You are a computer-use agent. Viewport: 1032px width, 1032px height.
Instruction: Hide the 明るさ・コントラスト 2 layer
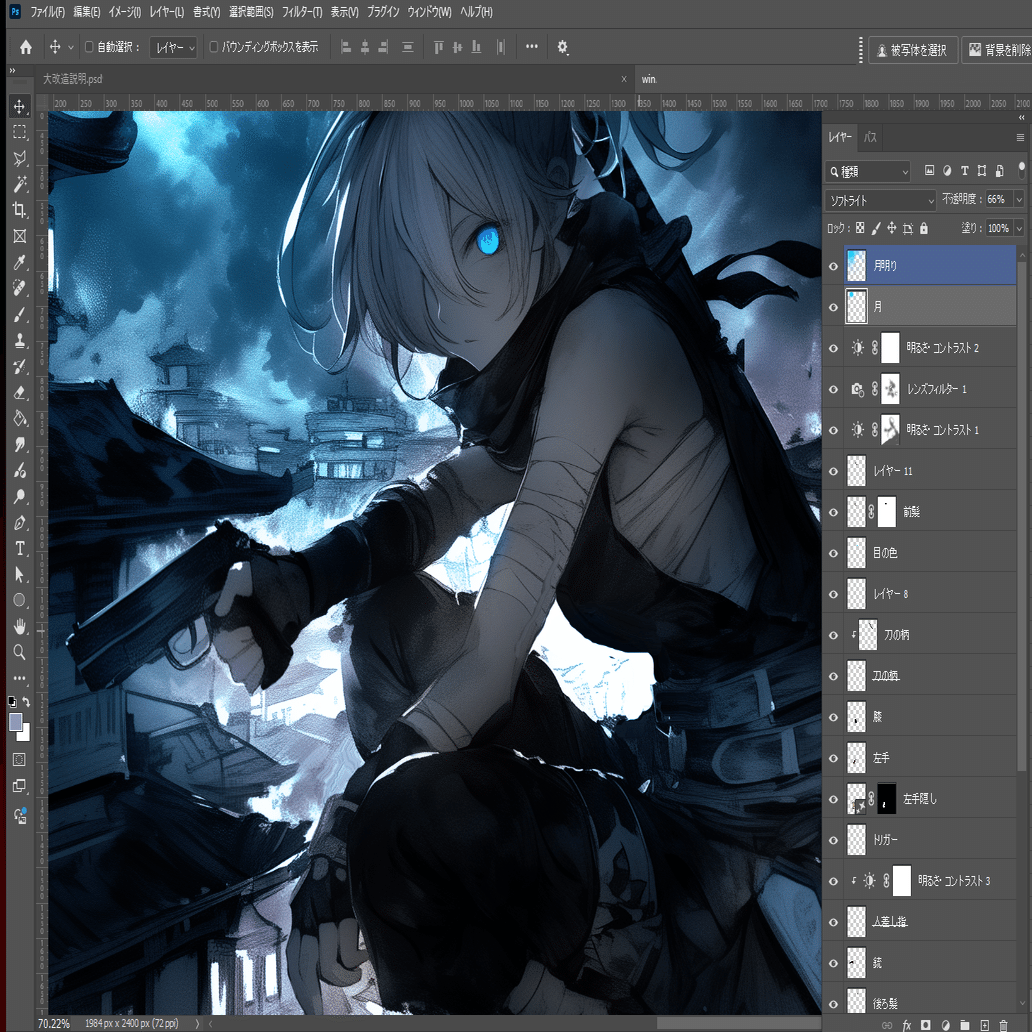[833, 348]
